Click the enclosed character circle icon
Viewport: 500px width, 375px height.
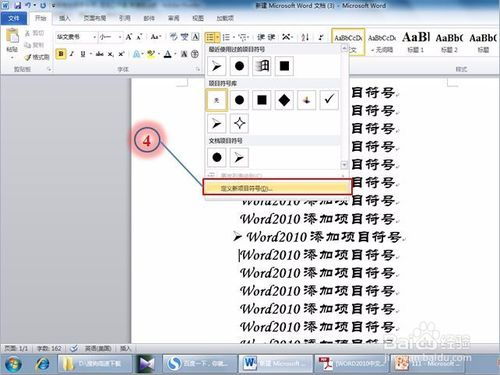195,54
